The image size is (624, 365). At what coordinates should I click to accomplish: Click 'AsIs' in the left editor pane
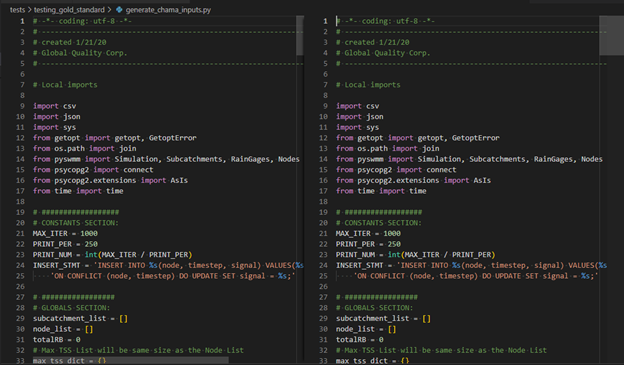click(x=179, y=180)
